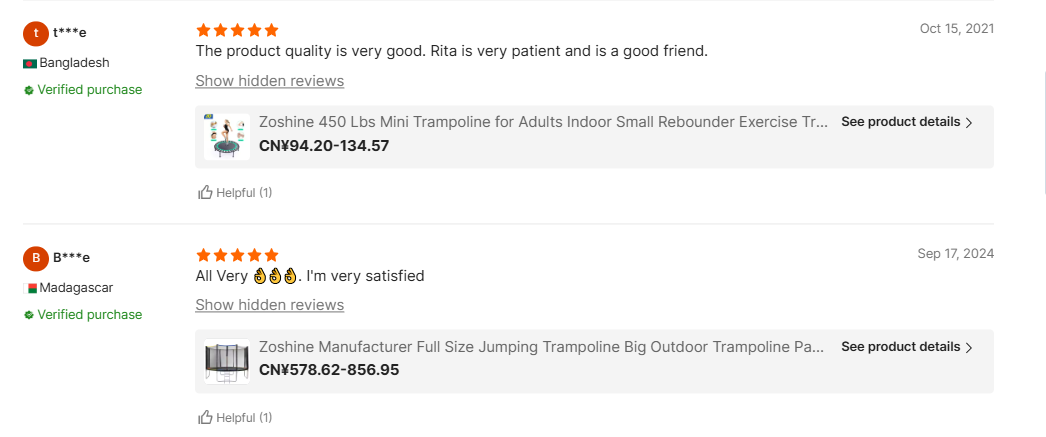Click thumbs-up icon on Bangladesh review

(x=205, y=192)
